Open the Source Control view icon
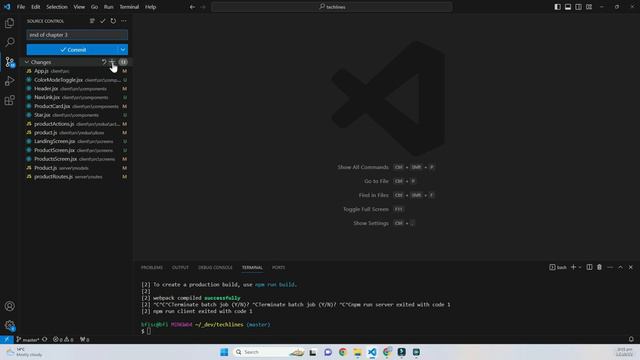The image size is (640, 360). 9,62
